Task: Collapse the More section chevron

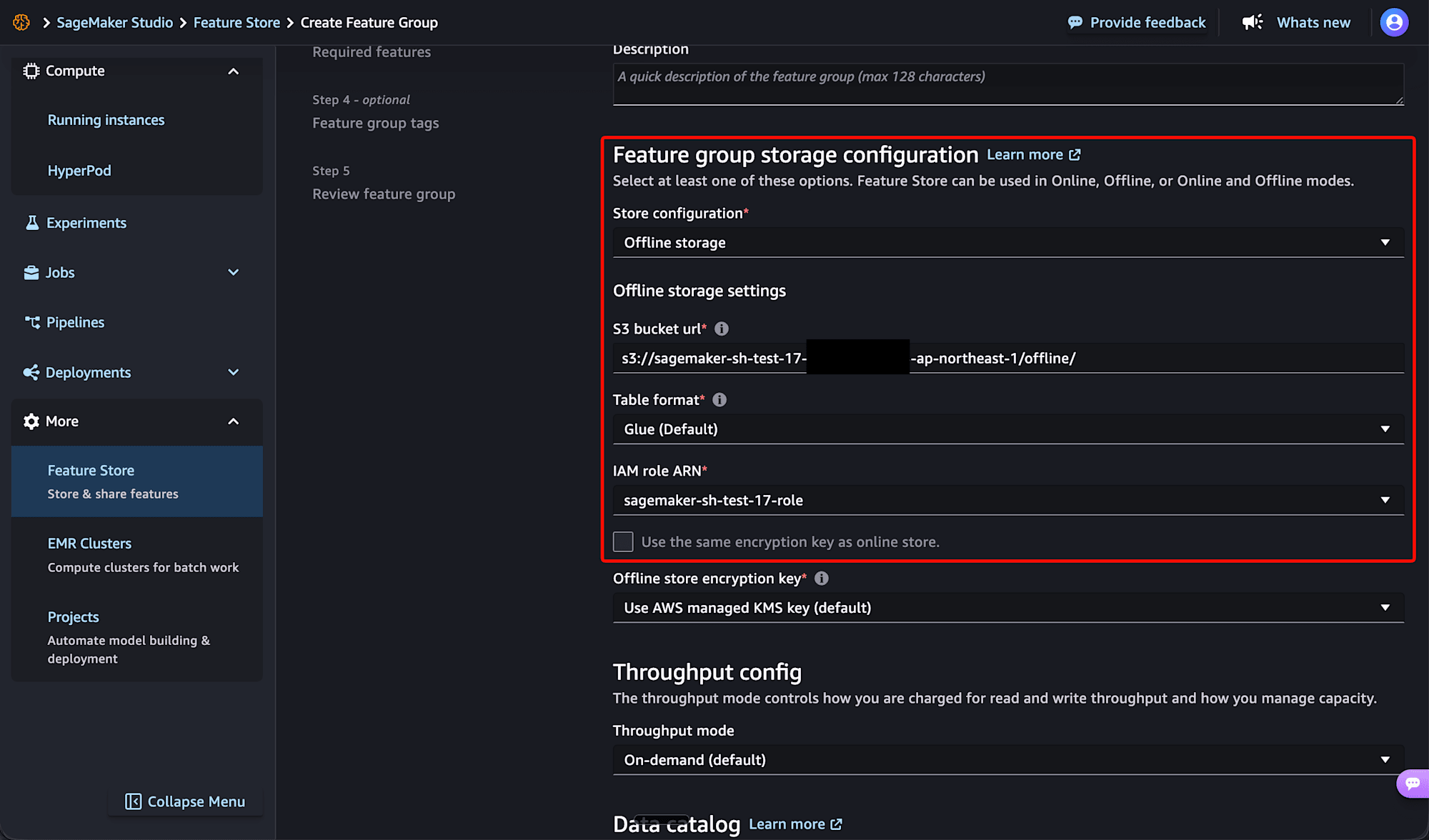Action: tap(233, 421)
